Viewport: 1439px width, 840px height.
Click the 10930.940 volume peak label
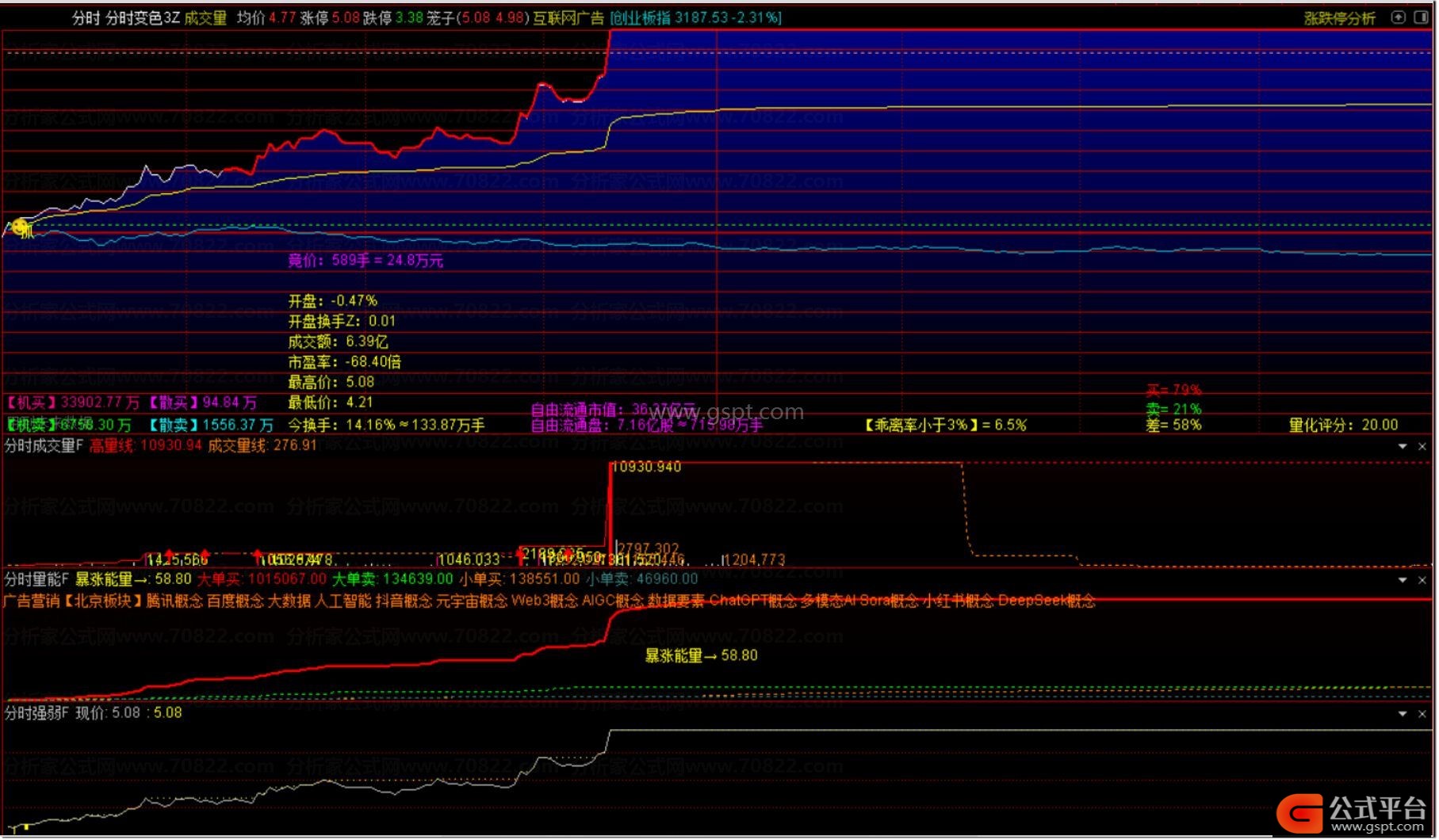648,468
